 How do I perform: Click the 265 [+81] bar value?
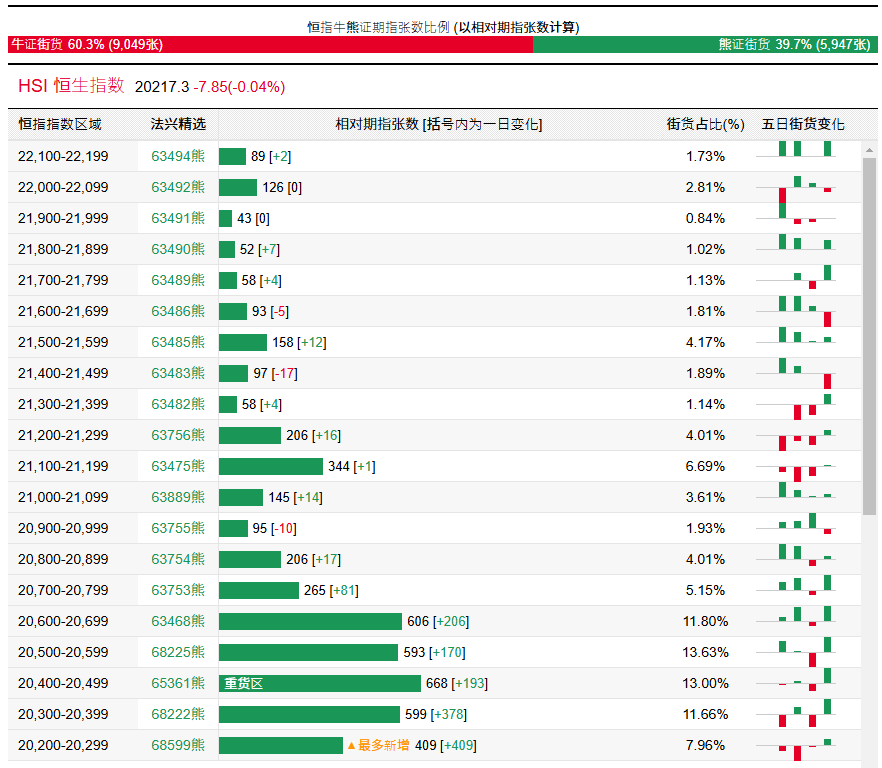pos(331,590)
